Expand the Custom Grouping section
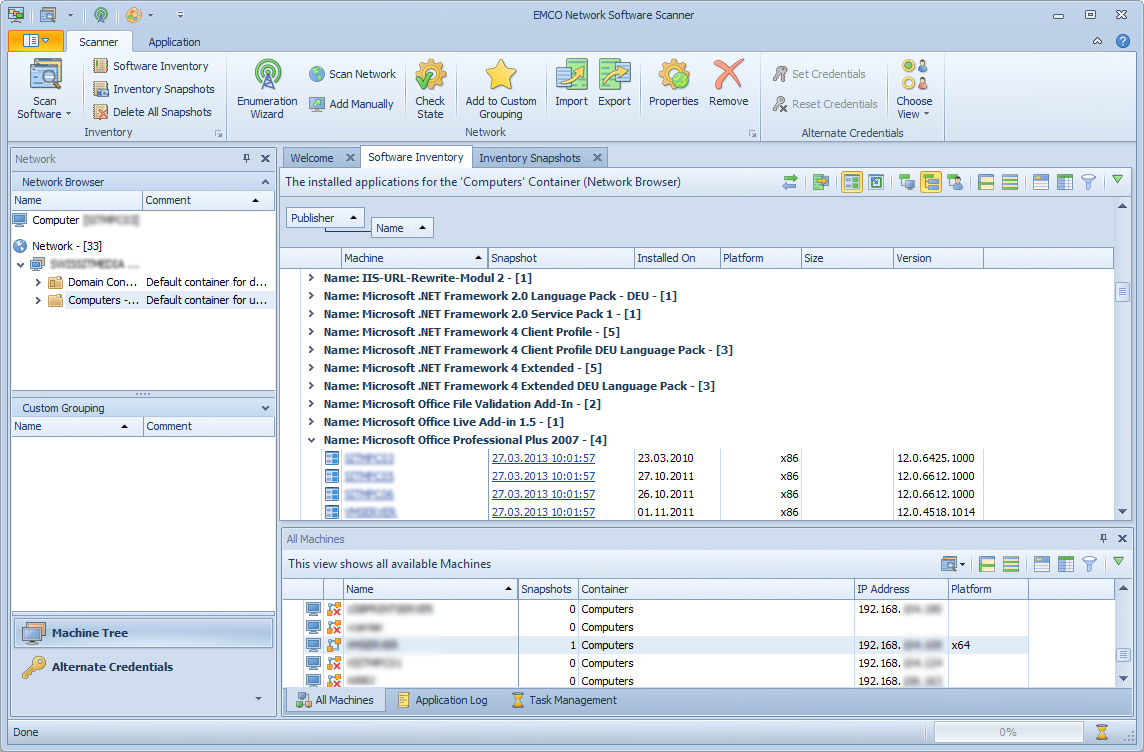Screen dimensions: 1144x752 [x=265, y=408]
